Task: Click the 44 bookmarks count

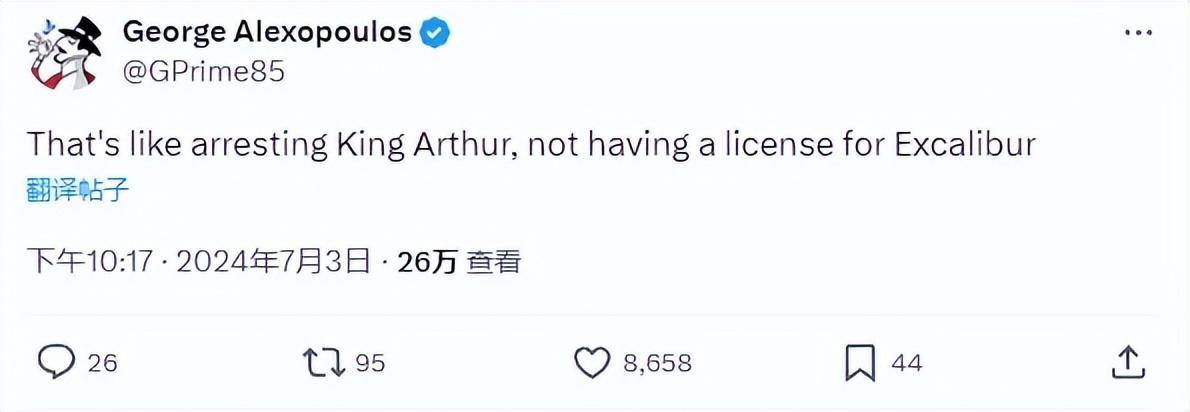Action: click(x=906, y=363)
